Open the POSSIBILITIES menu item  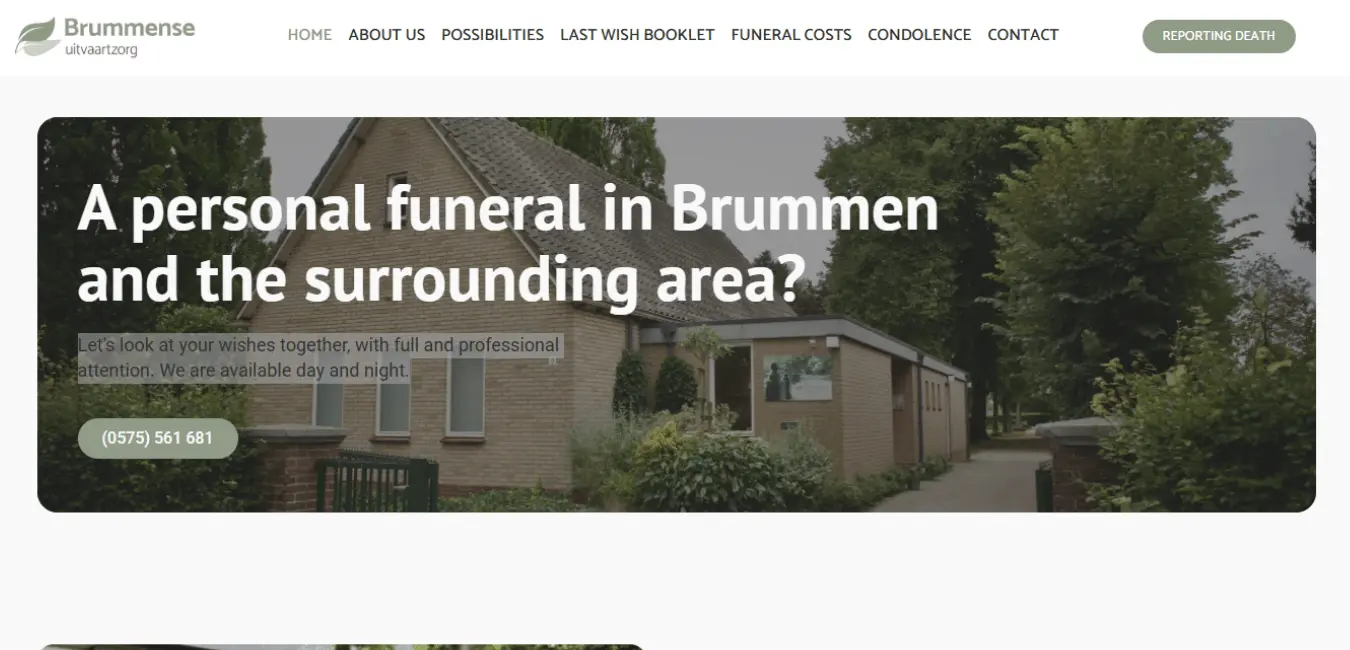(x=493, y=35)
